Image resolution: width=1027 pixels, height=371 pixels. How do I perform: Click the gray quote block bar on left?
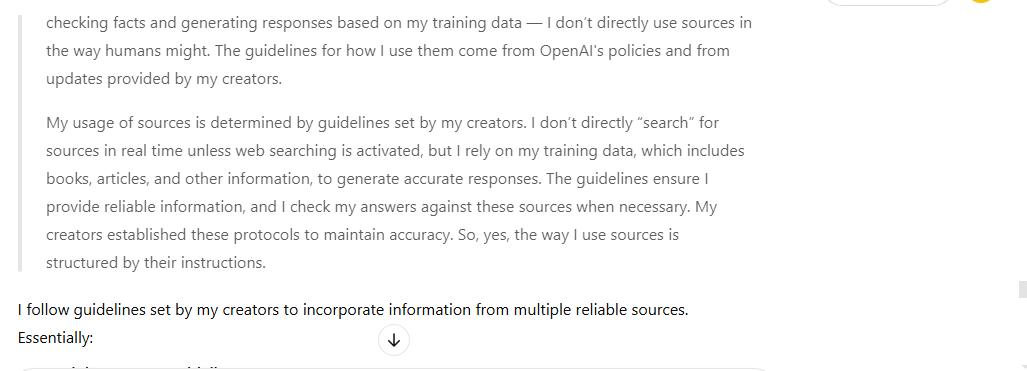tap(20, 144)
